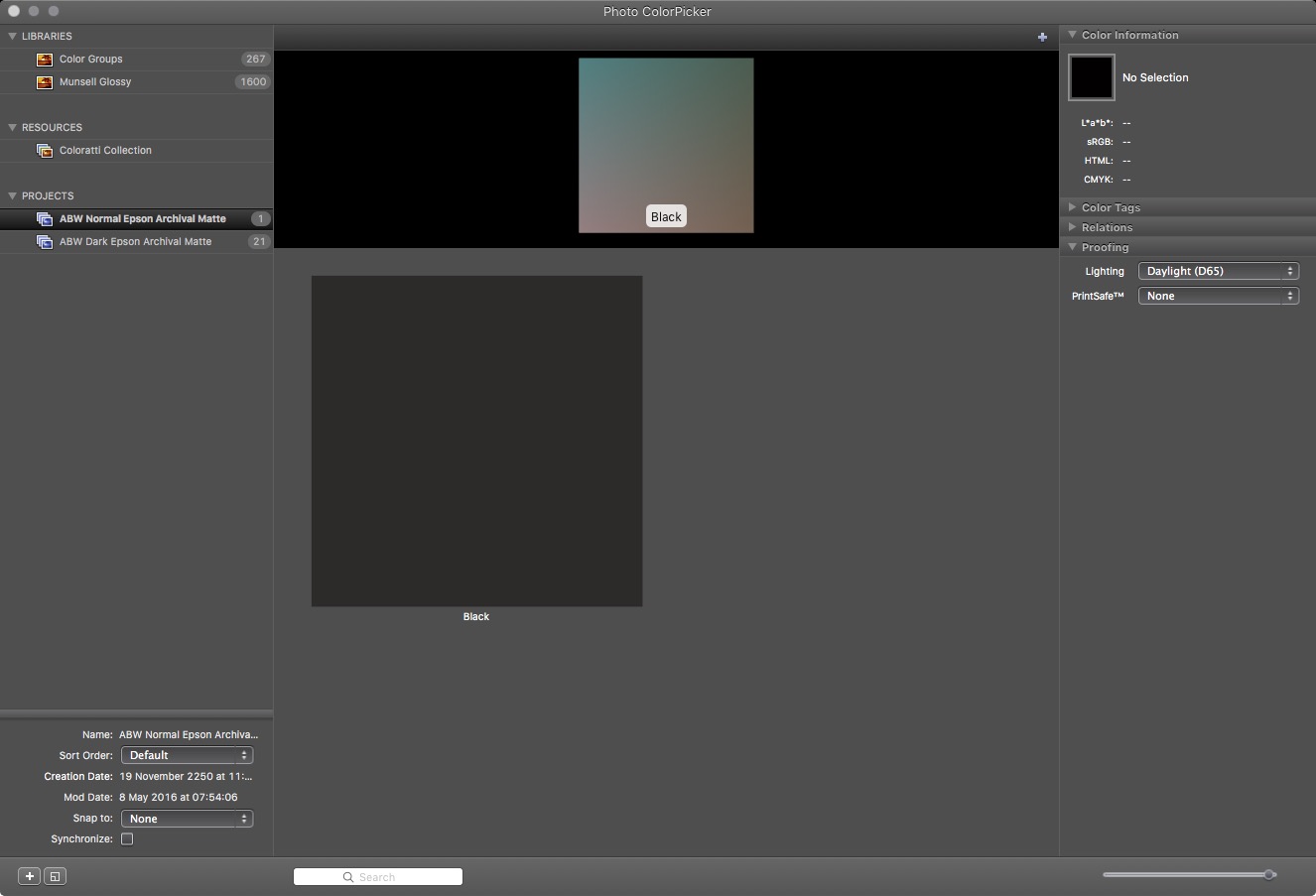Viewport: 1316px width, 896px height.
Task: Click the panel layout button beside add
Action: click(56, 876)
